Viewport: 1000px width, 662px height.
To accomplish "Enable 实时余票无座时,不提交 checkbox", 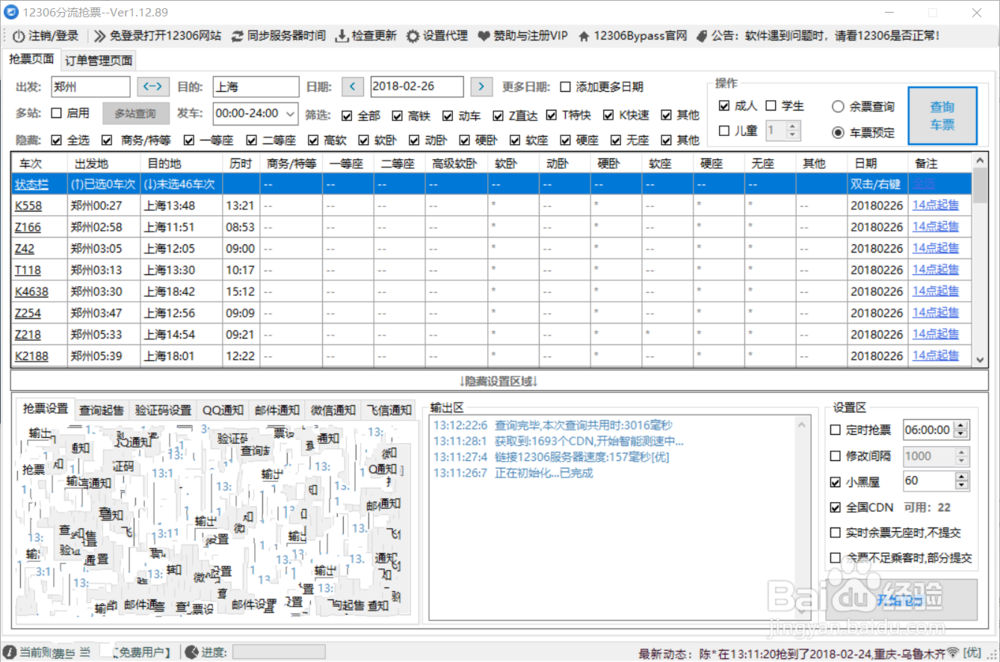I will click(835, 533).
